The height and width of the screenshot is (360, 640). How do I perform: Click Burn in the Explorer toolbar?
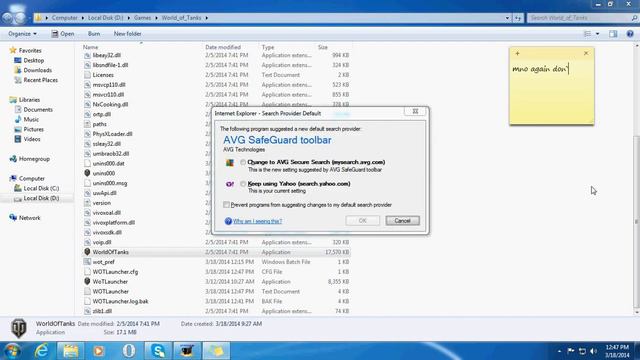pos(94,34)
